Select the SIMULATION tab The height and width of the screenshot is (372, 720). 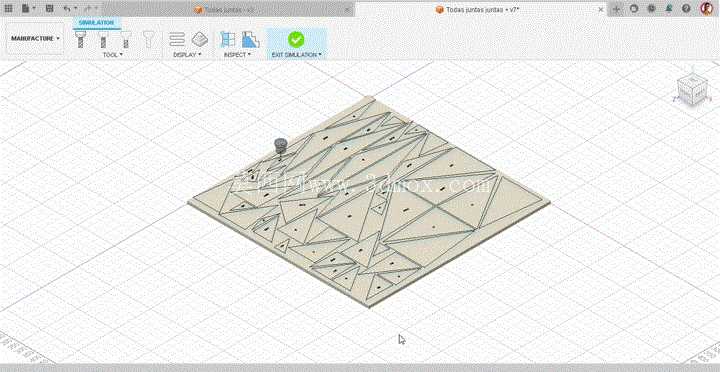(96, 23)
